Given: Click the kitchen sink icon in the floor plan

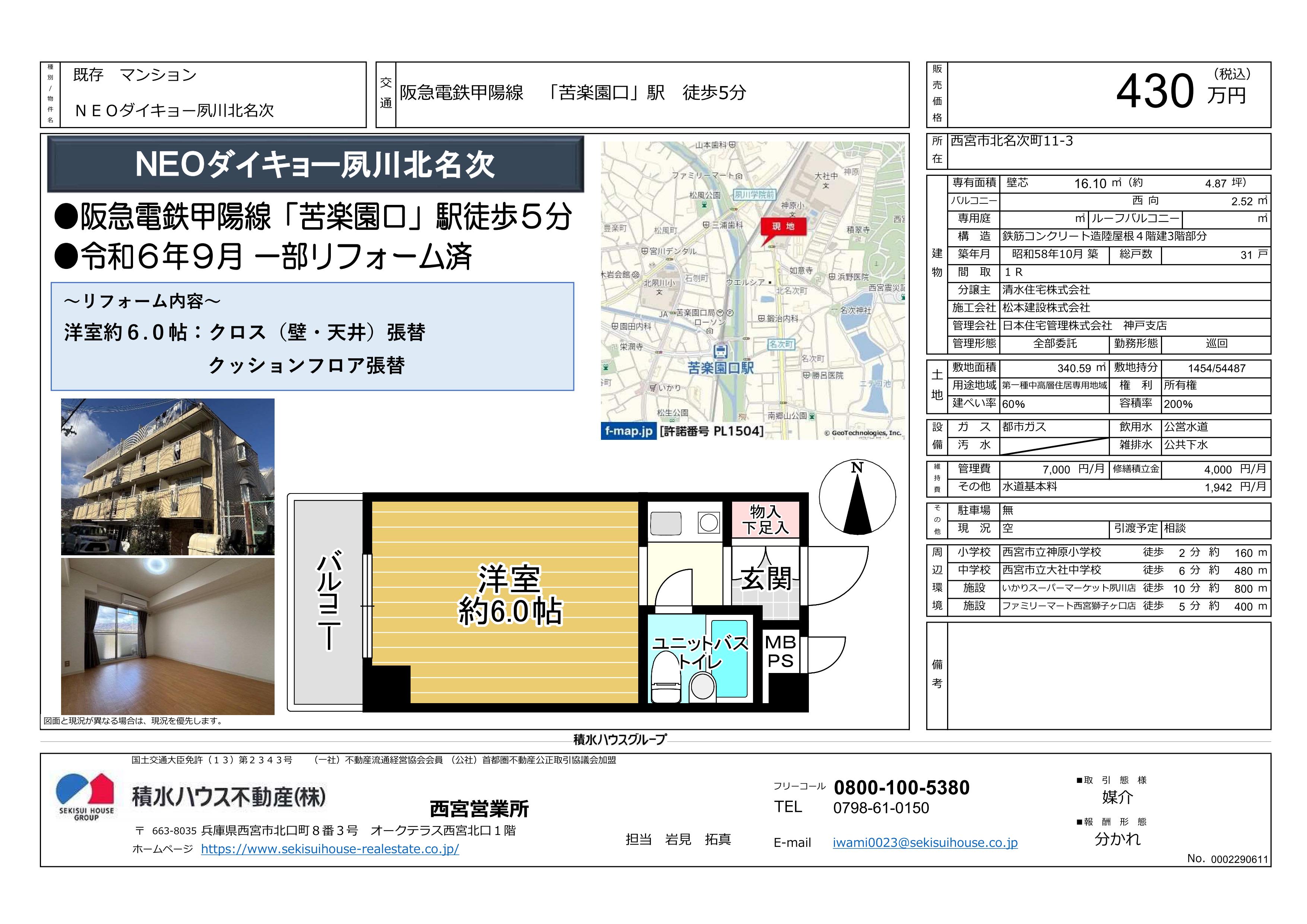Looking at the screenshot, I should point(665,523).
